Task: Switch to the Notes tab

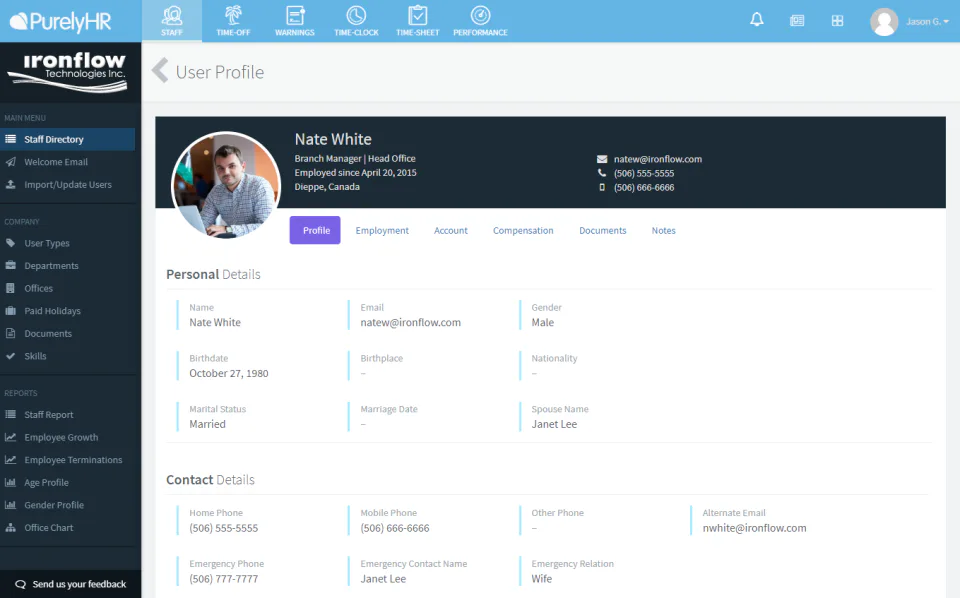Action: 664,230
